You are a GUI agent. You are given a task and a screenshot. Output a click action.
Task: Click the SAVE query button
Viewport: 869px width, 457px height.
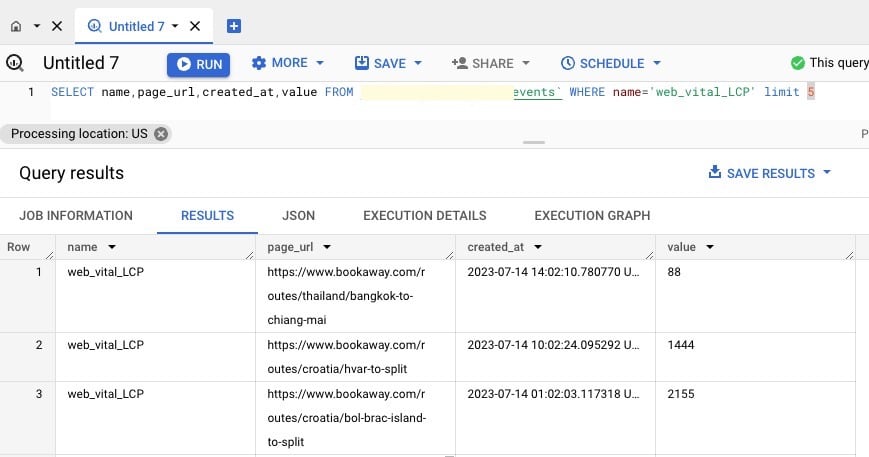pyautogui.click(x=388, y=63)
